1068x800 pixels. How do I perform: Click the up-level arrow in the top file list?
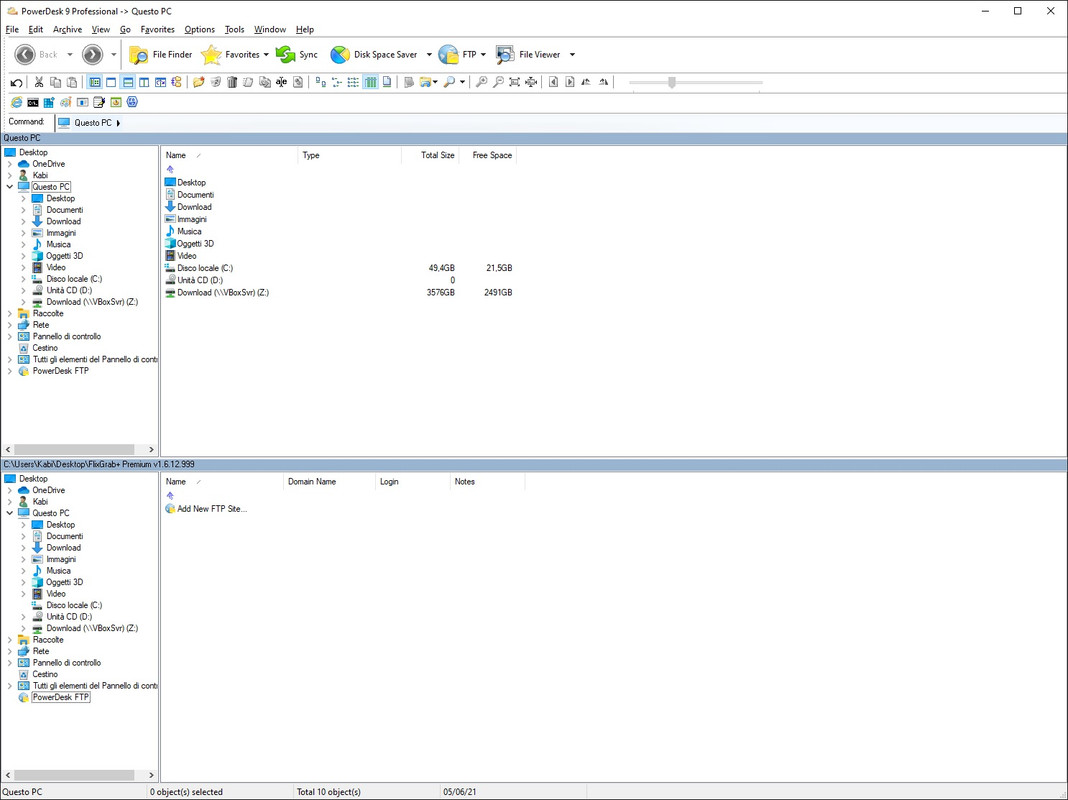pyautogui.click(x=170, y=170)
